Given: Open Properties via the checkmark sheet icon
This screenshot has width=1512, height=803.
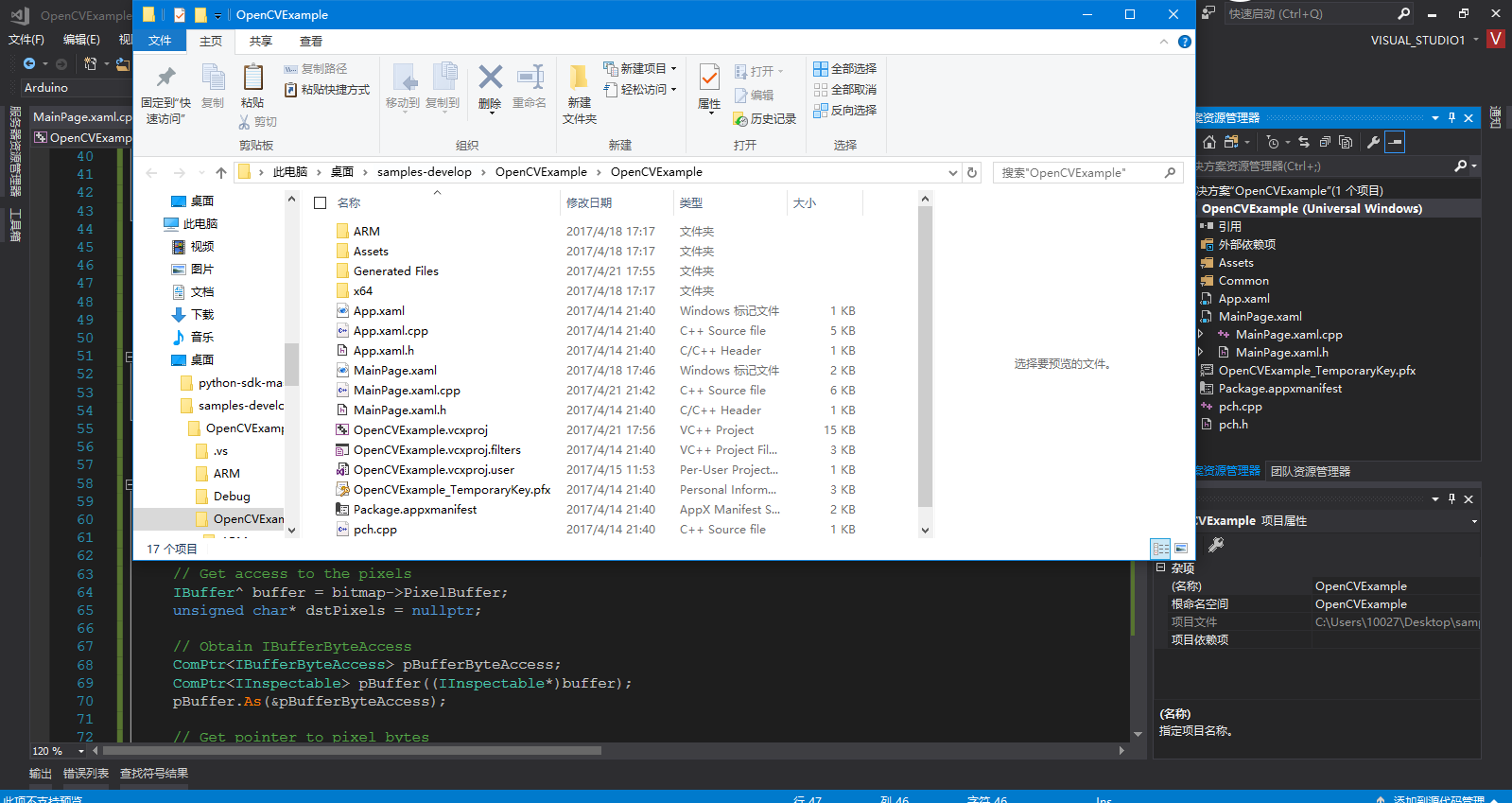Looking at the screenshot, I should point(709,78).
